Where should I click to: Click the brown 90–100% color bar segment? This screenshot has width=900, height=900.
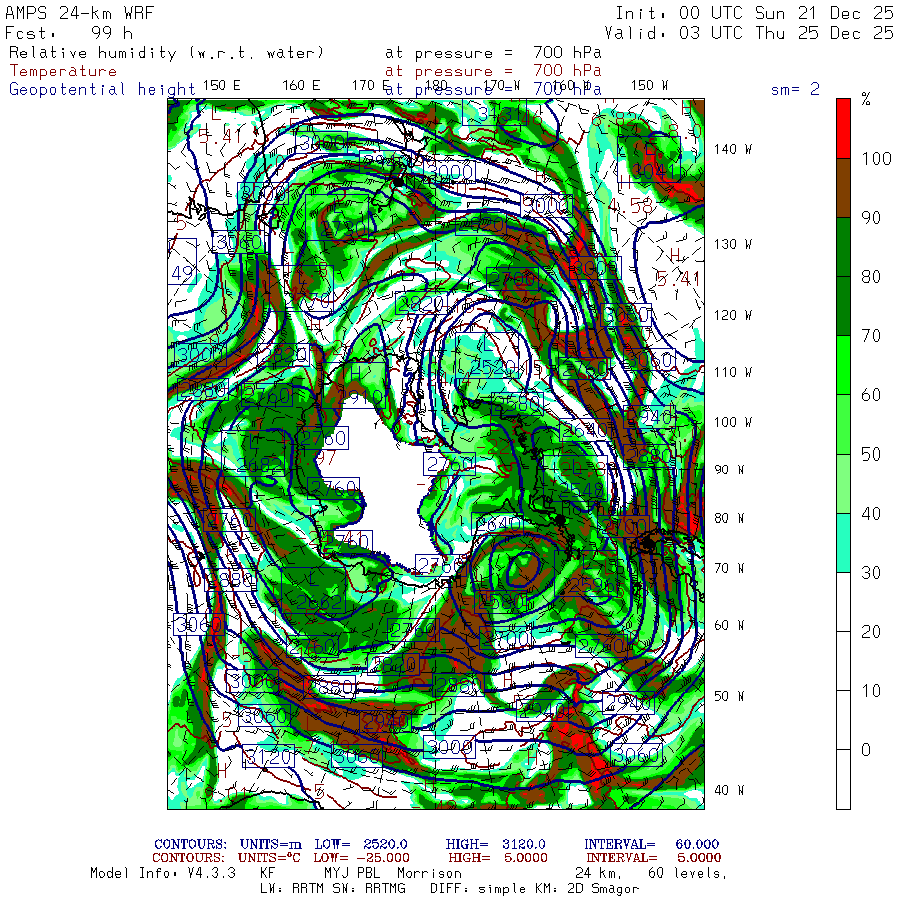point(843,188)
